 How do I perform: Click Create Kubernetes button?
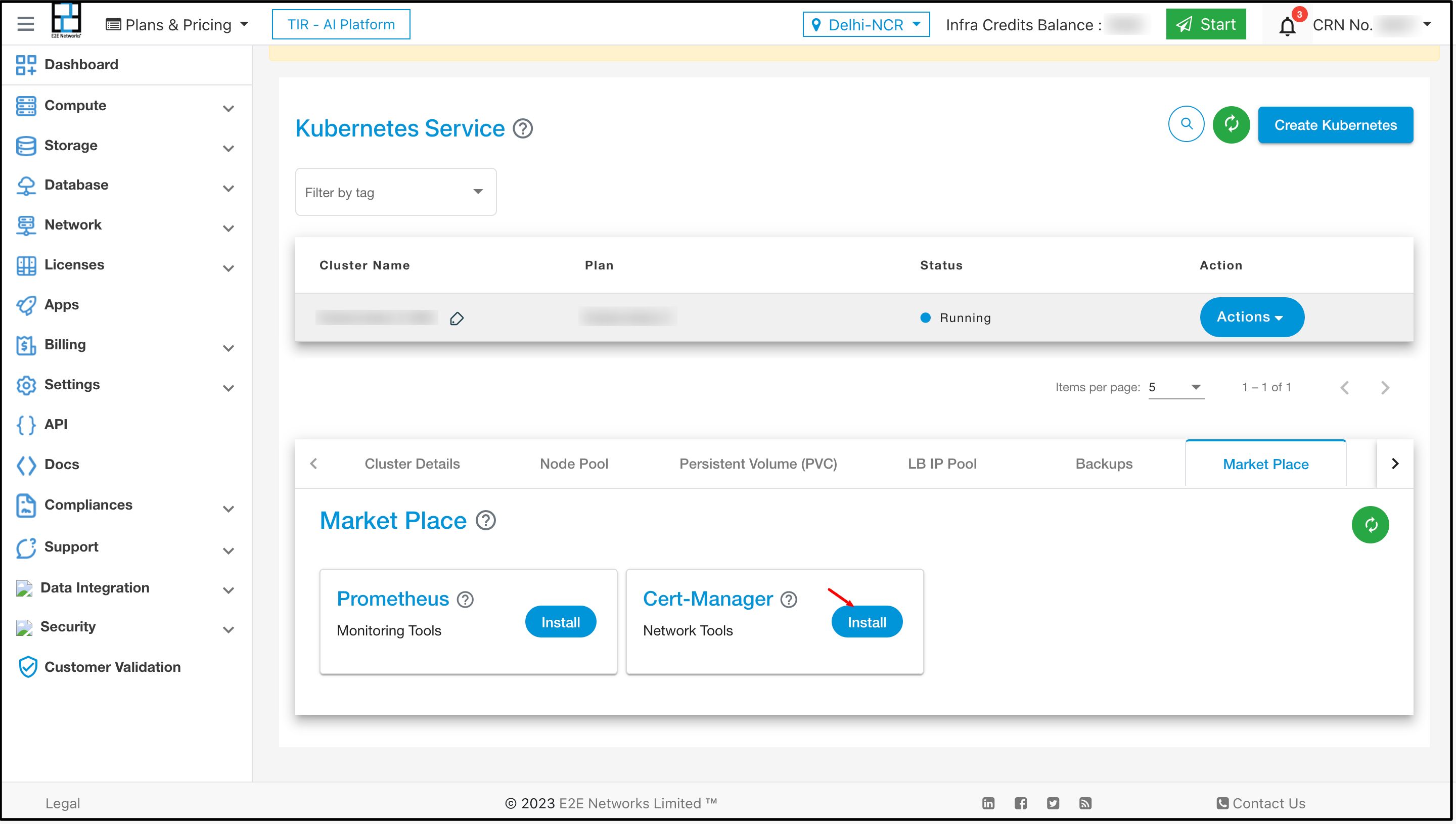(x=1336, y=125)
